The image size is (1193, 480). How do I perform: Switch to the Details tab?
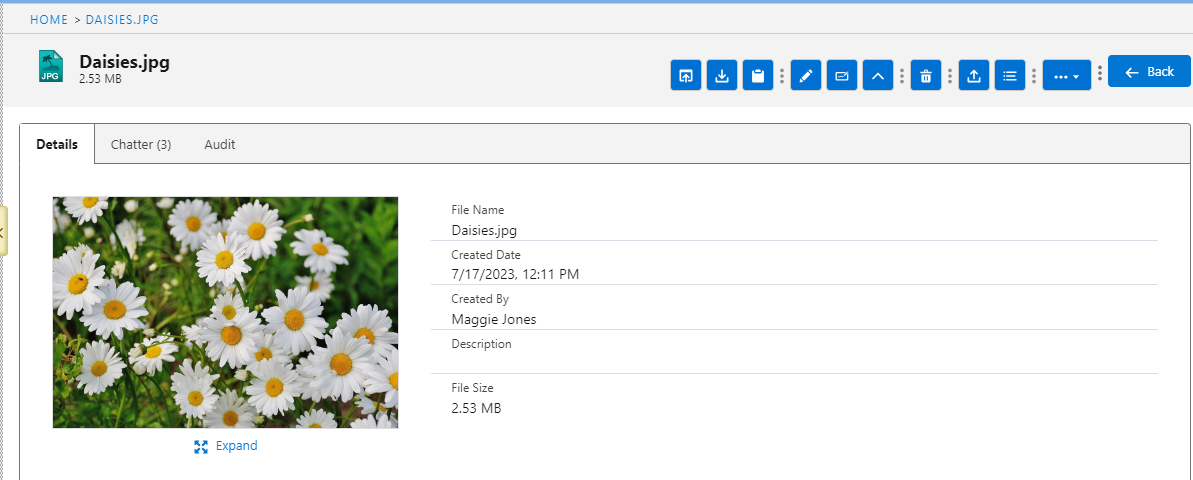57,144
